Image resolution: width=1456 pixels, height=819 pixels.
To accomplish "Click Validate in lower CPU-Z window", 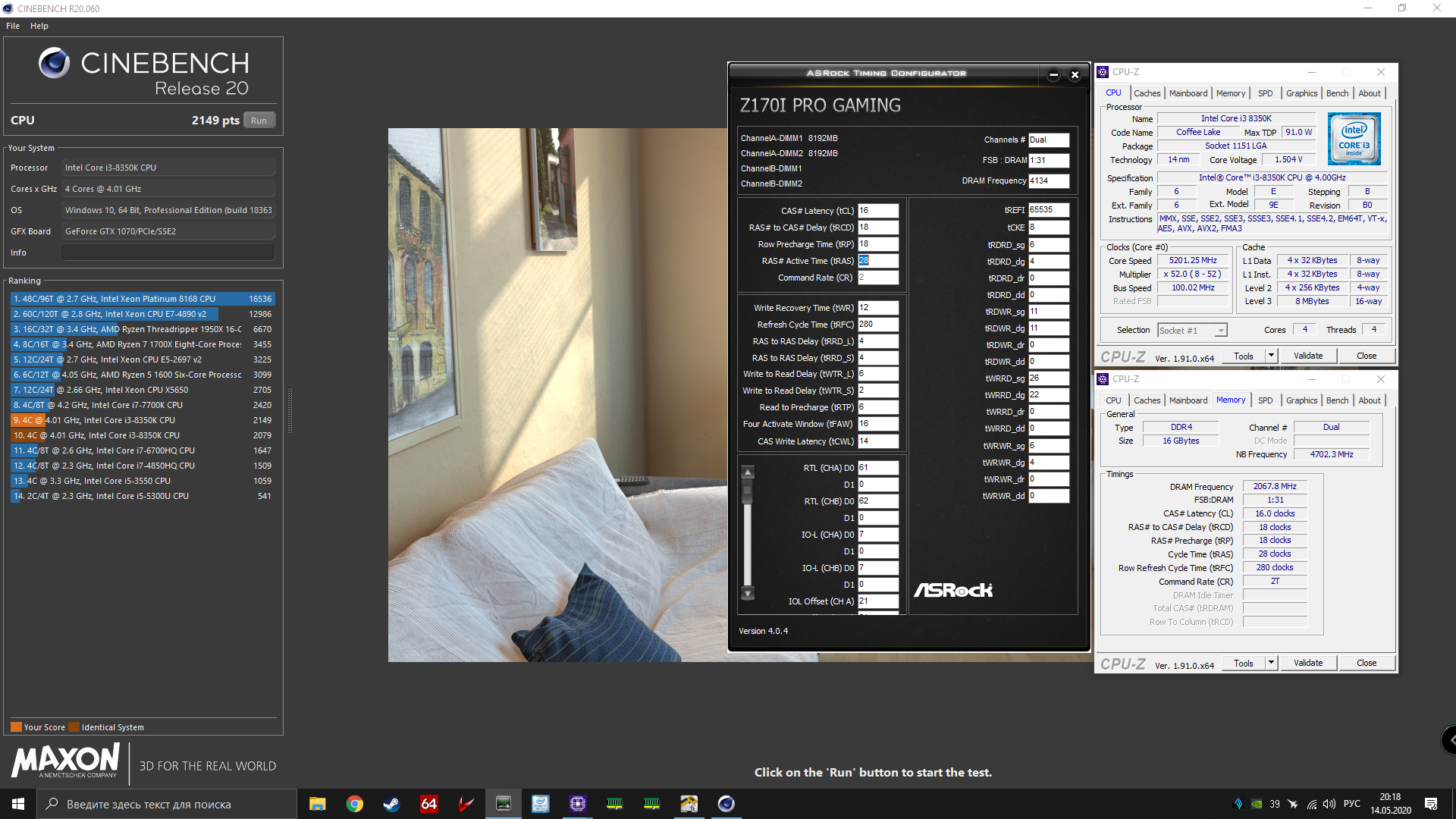I will [x=1307, y=663].
